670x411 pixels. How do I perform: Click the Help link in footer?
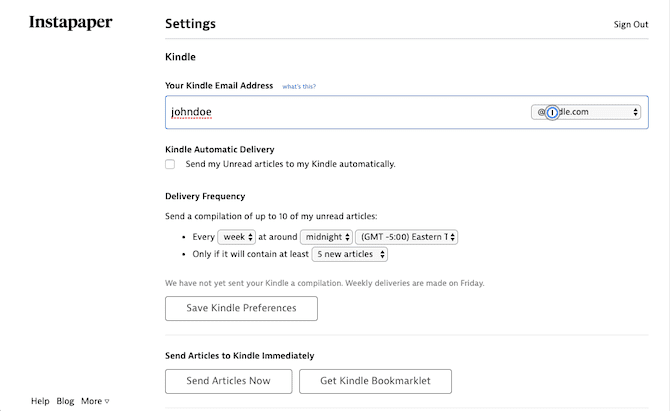40,401
